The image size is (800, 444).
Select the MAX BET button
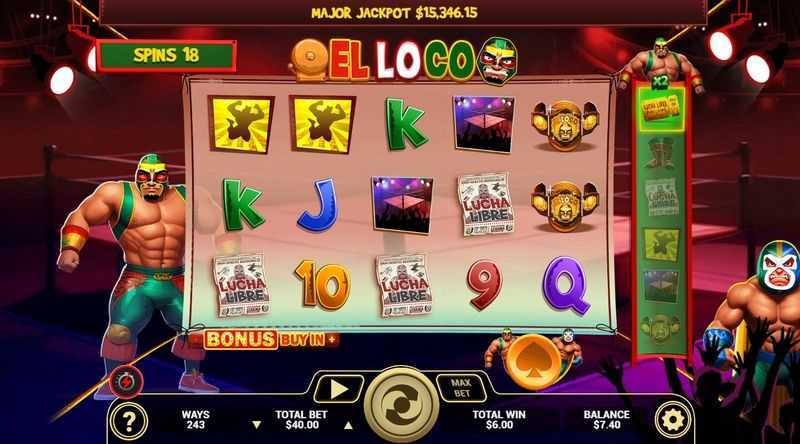[461, 388]
